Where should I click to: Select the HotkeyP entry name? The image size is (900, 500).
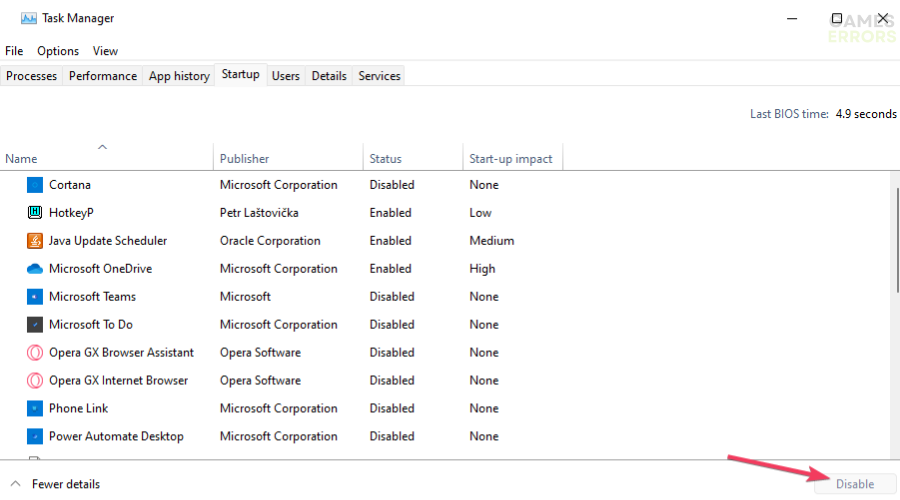[71, 213]
